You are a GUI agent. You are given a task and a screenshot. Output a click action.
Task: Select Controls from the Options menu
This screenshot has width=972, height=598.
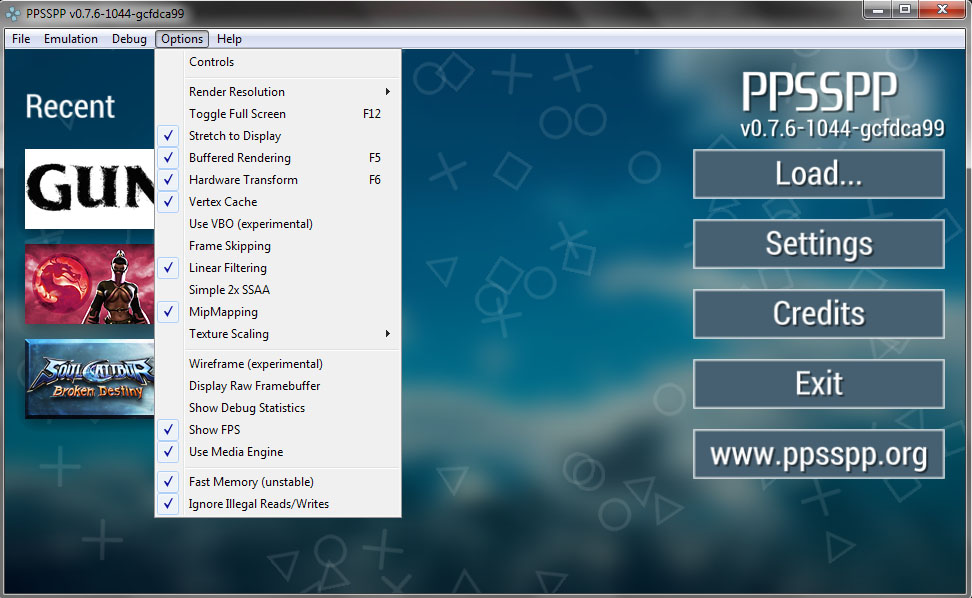[212, 62]
